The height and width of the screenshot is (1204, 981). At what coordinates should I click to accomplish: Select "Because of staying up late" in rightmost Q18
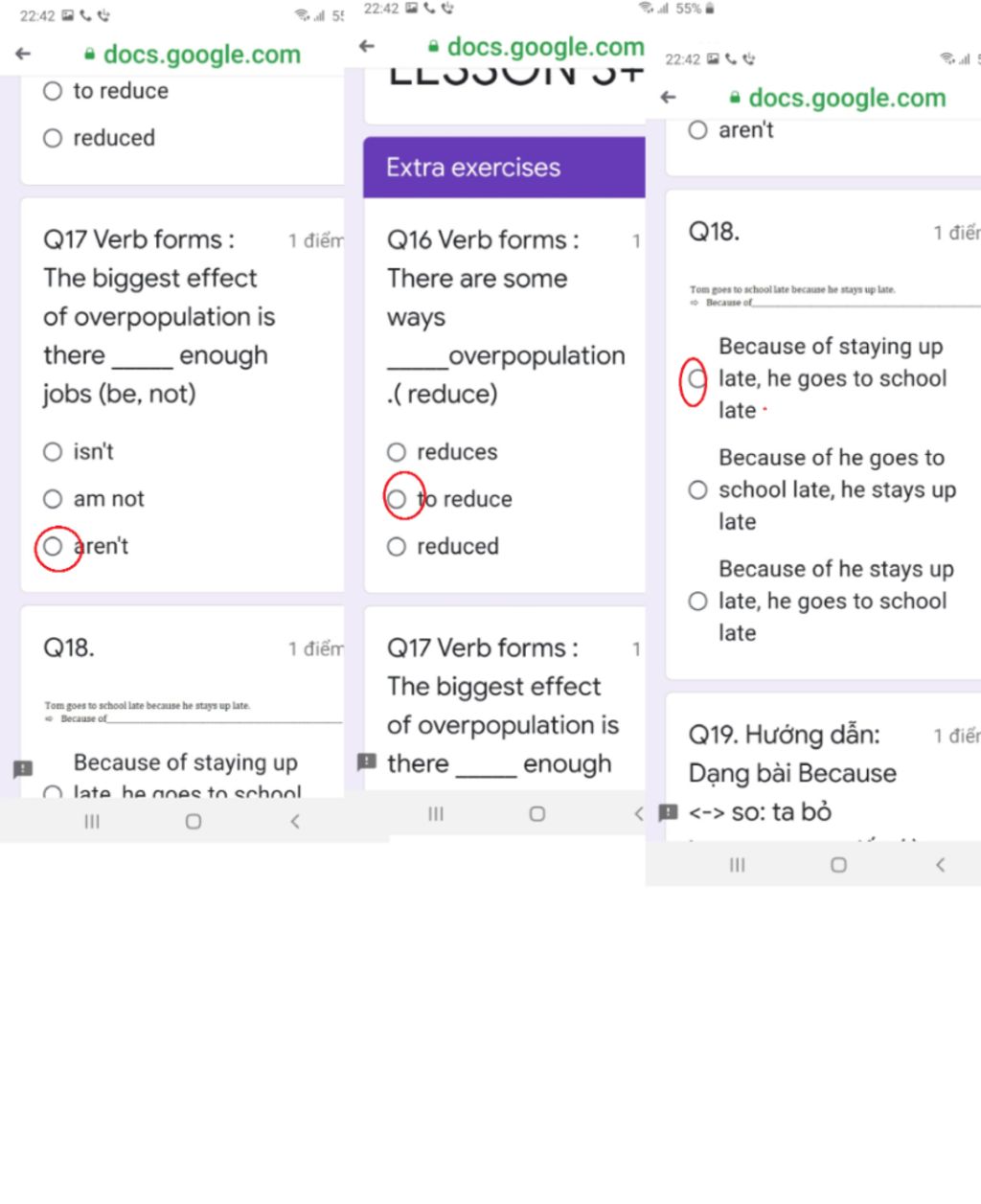tap(698, 378)
